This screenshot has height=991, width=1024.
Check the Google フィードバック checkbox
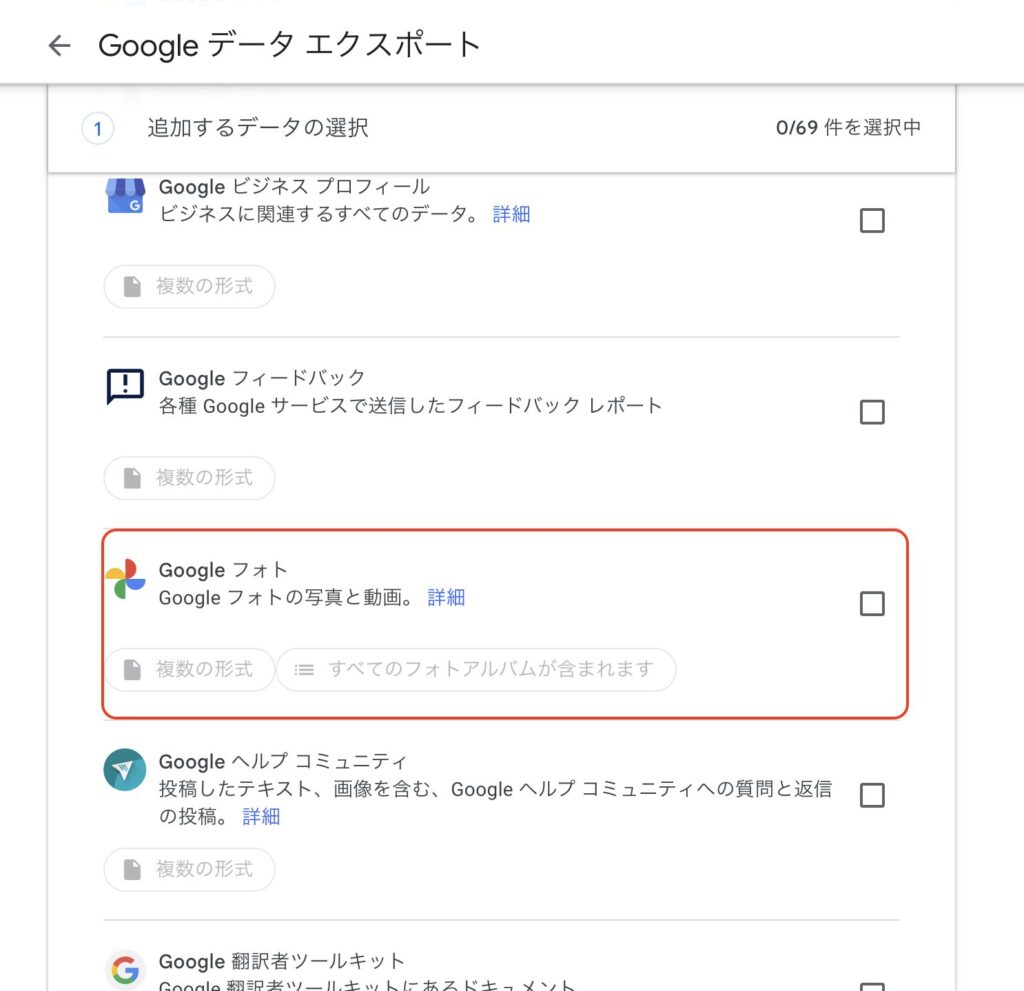point(872,412)
